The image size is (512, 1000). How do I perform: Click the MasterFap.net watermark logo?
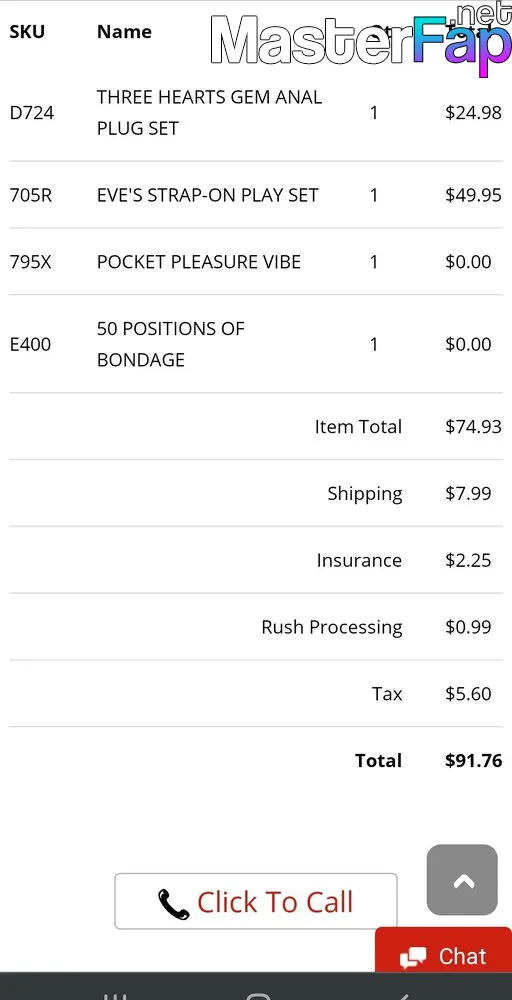(x=361, y=40)
